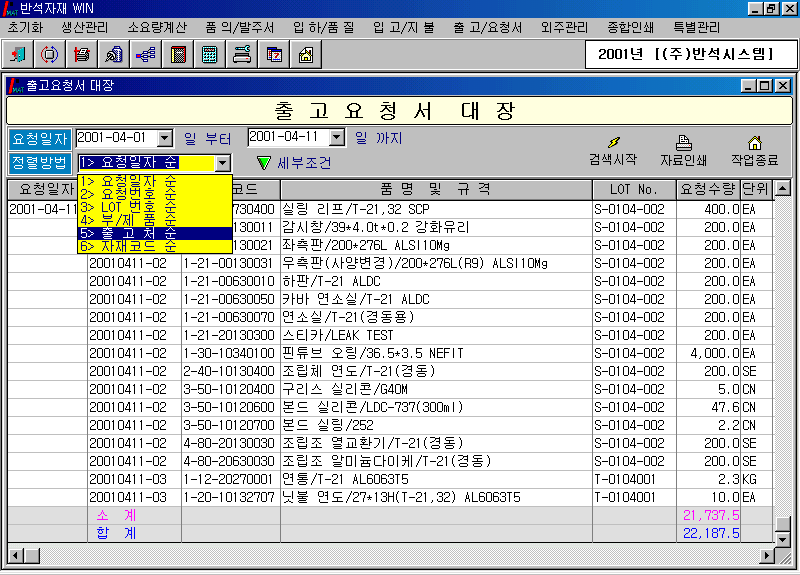
Task: Open the 생산관리 menu
Action: point(87,27)
